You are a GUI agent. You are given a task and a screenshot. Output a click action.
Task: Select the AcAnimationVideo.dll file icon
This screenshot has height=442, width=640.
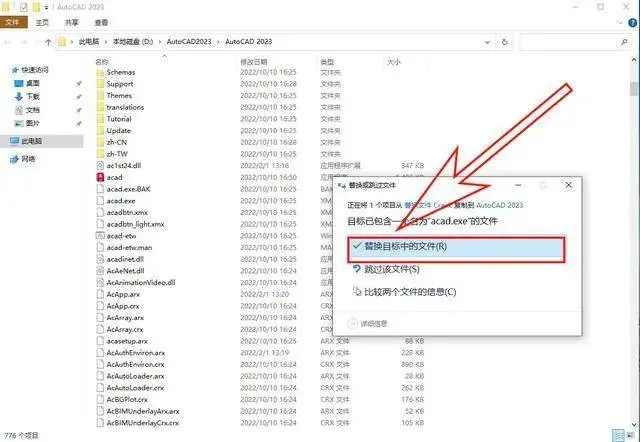click(100, 282)
